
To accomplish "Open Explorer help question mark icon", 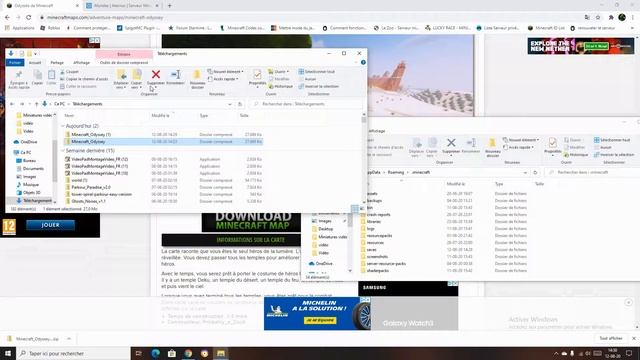I will point(363,62).
